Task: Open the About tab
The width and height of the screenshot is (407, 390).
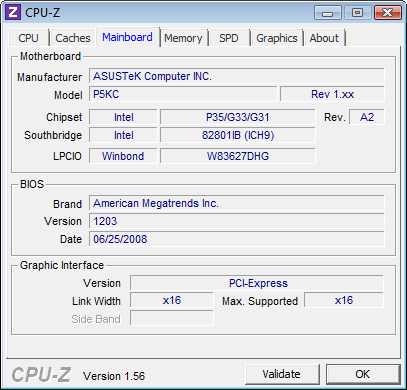Action: (x=324, y=38)
